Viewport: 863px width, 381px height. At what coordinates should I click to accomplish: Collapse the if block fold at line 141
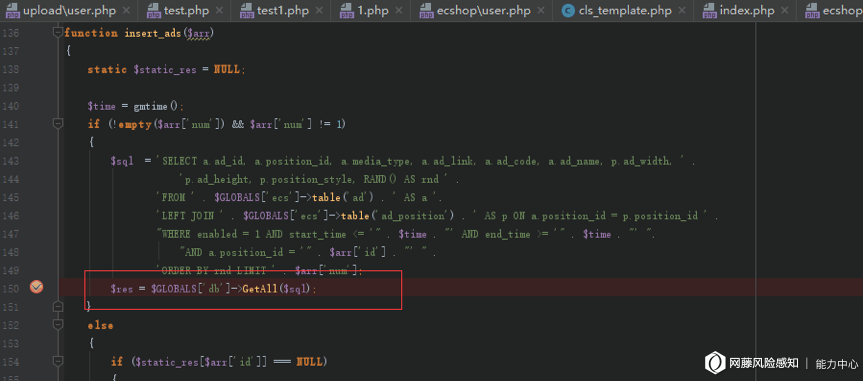pyautogui.click(x=58, y=124)
